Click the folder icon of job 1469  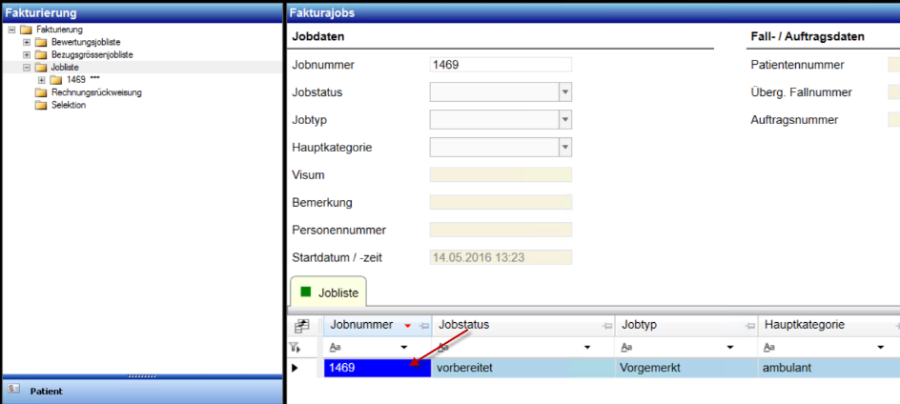pyautogui.click(x=55, y=80)
